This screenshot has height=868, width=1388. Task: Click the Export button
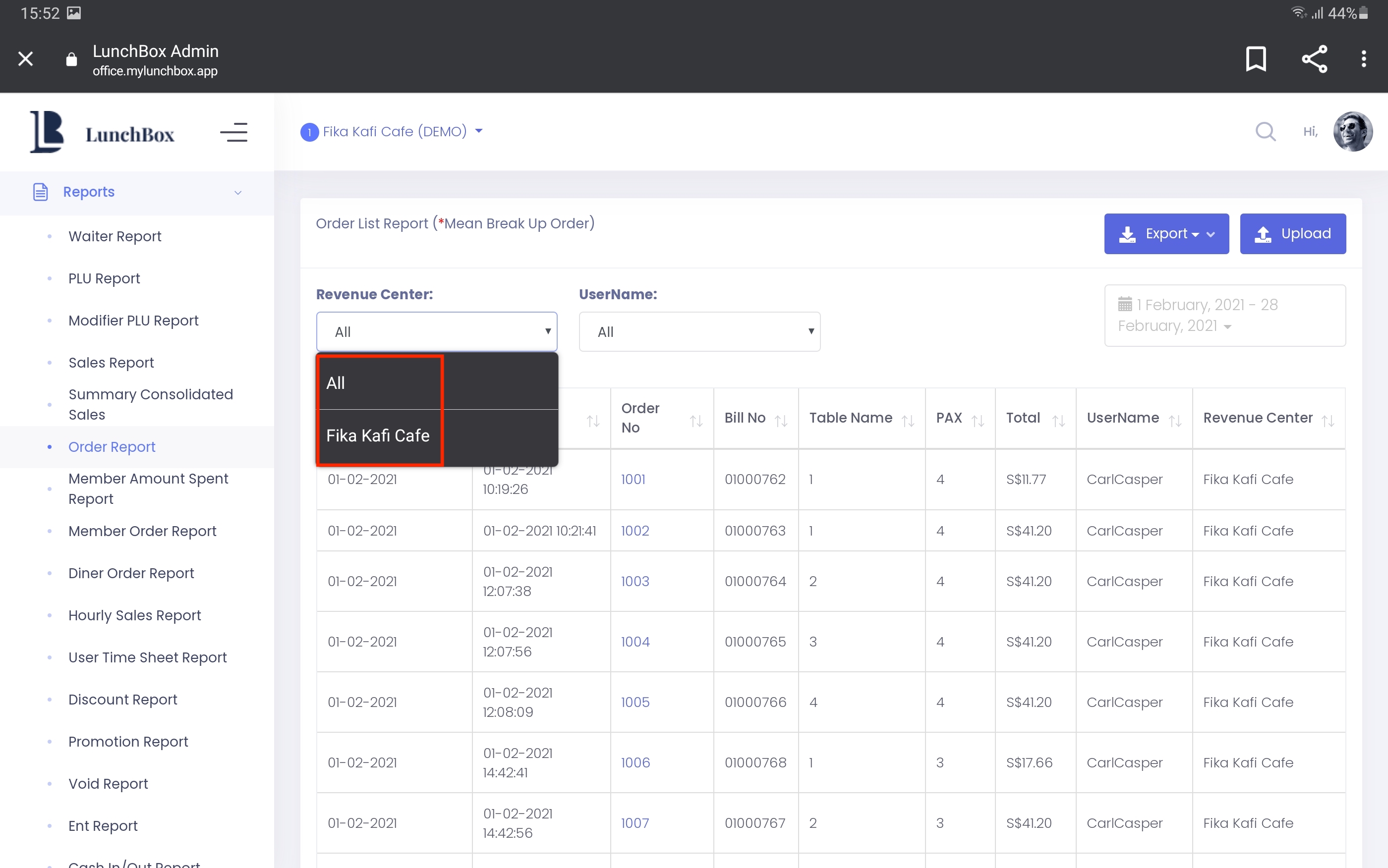[x=1166, y=234]
